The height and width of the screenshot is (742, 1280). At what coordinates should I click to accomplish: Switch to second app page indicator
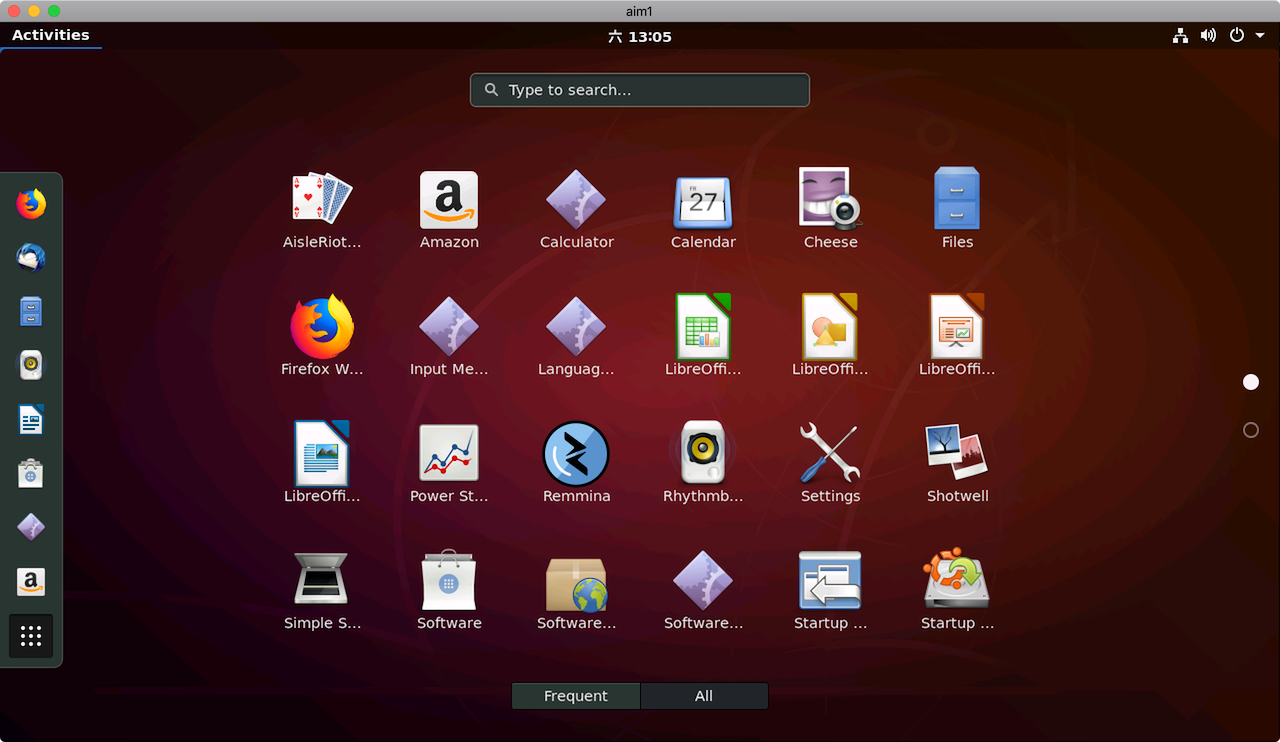coord(1251,430)
